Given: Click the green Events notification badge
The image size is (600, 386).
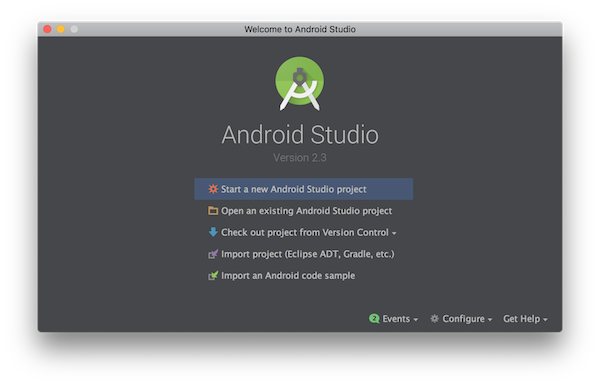Looking at the screenshot, I should pos(374,319).
